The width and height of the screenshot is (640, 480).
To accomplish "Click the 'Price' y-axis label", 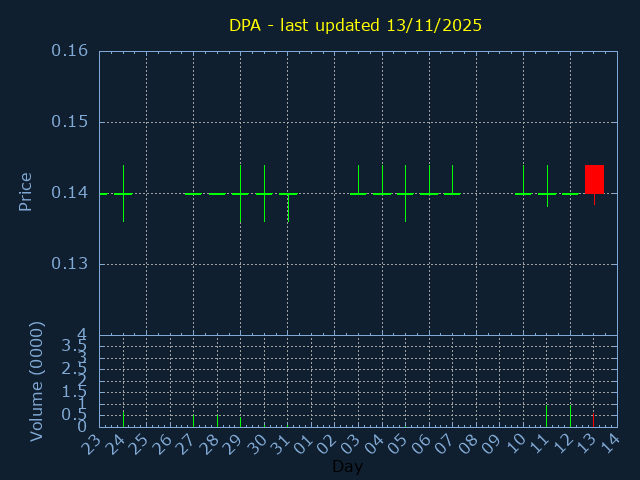I will pos(26,192).
